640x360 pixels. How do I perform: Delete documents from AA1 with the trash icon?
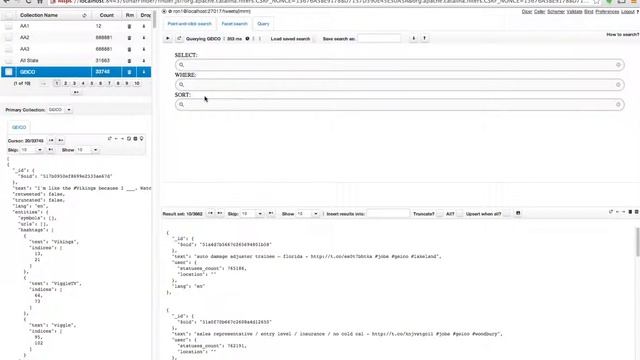click(x=129, y=26)
